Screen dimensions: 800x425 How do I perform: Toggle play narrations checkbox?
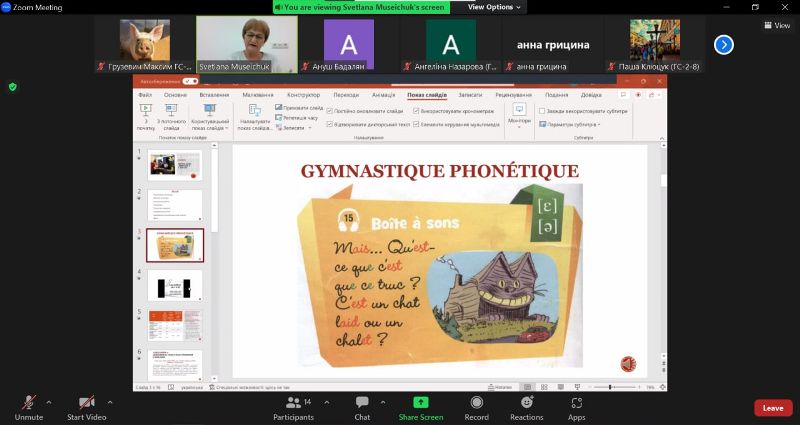pyautogui.click(x=330, y=124)
